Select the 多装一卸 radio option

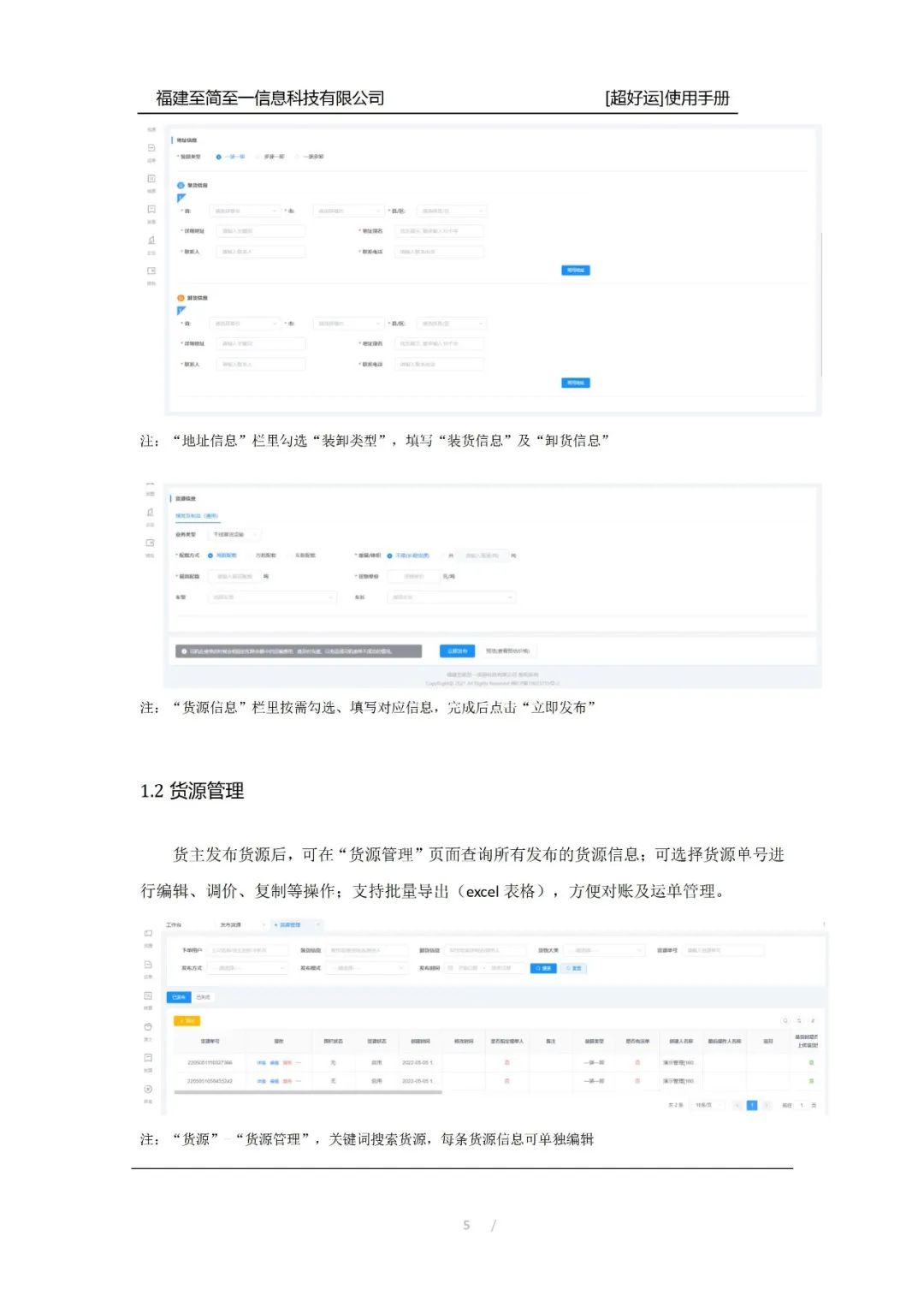(269, 157)
